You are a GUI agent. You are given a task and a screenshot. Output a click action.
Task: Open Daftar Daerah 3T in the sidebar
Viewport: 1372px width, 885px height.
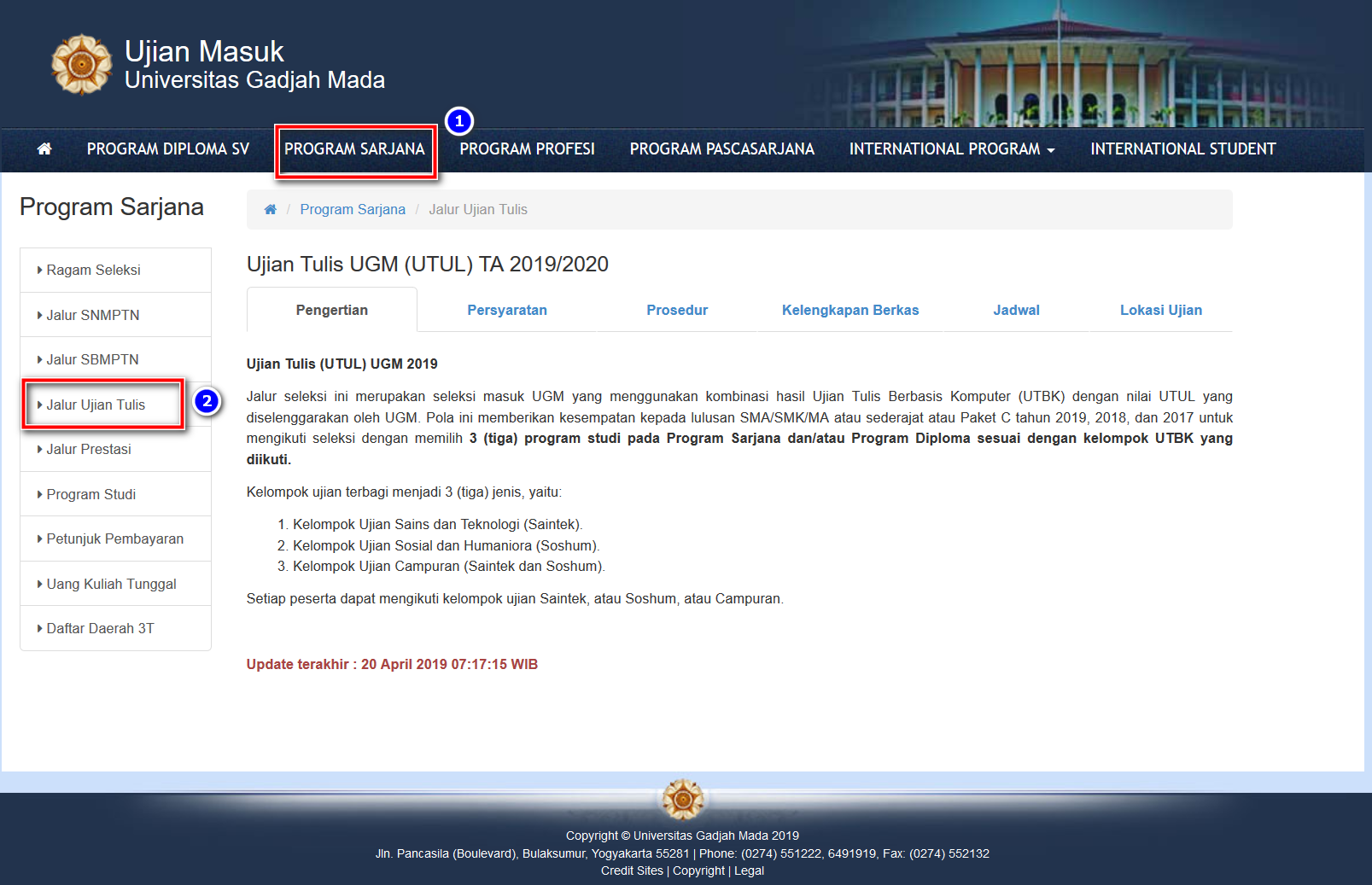[x=115, y=629]
